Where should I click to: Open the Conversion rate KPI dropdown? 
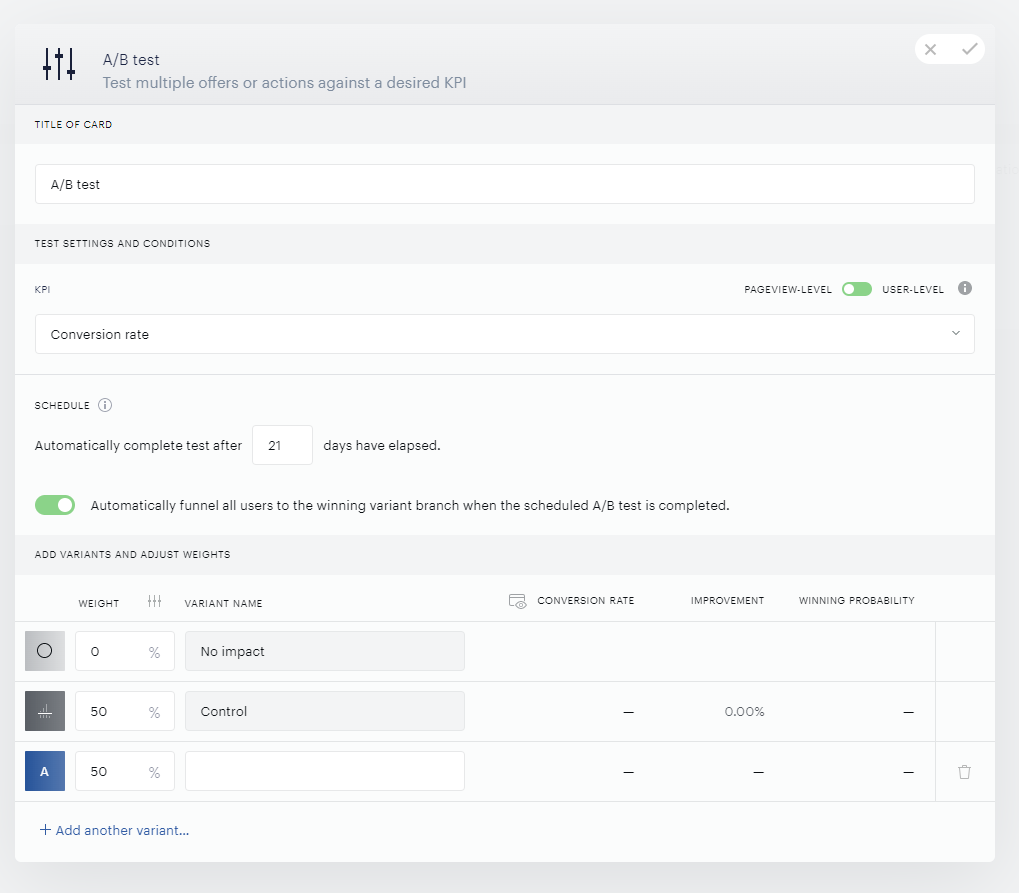click(x=504, y=334)
